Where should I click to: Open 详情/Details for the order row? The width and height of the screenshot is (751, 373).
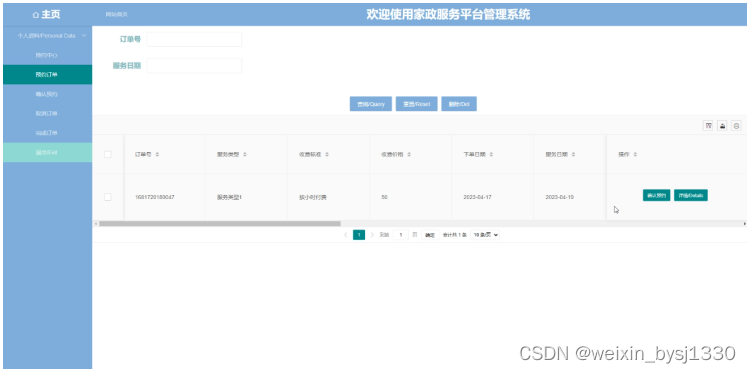[x=691, y=195]
